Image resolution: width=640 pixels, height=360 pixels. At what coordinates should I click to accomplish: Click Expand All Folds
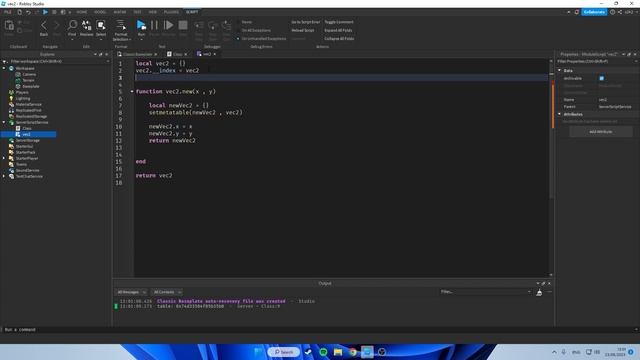(338, 30)
